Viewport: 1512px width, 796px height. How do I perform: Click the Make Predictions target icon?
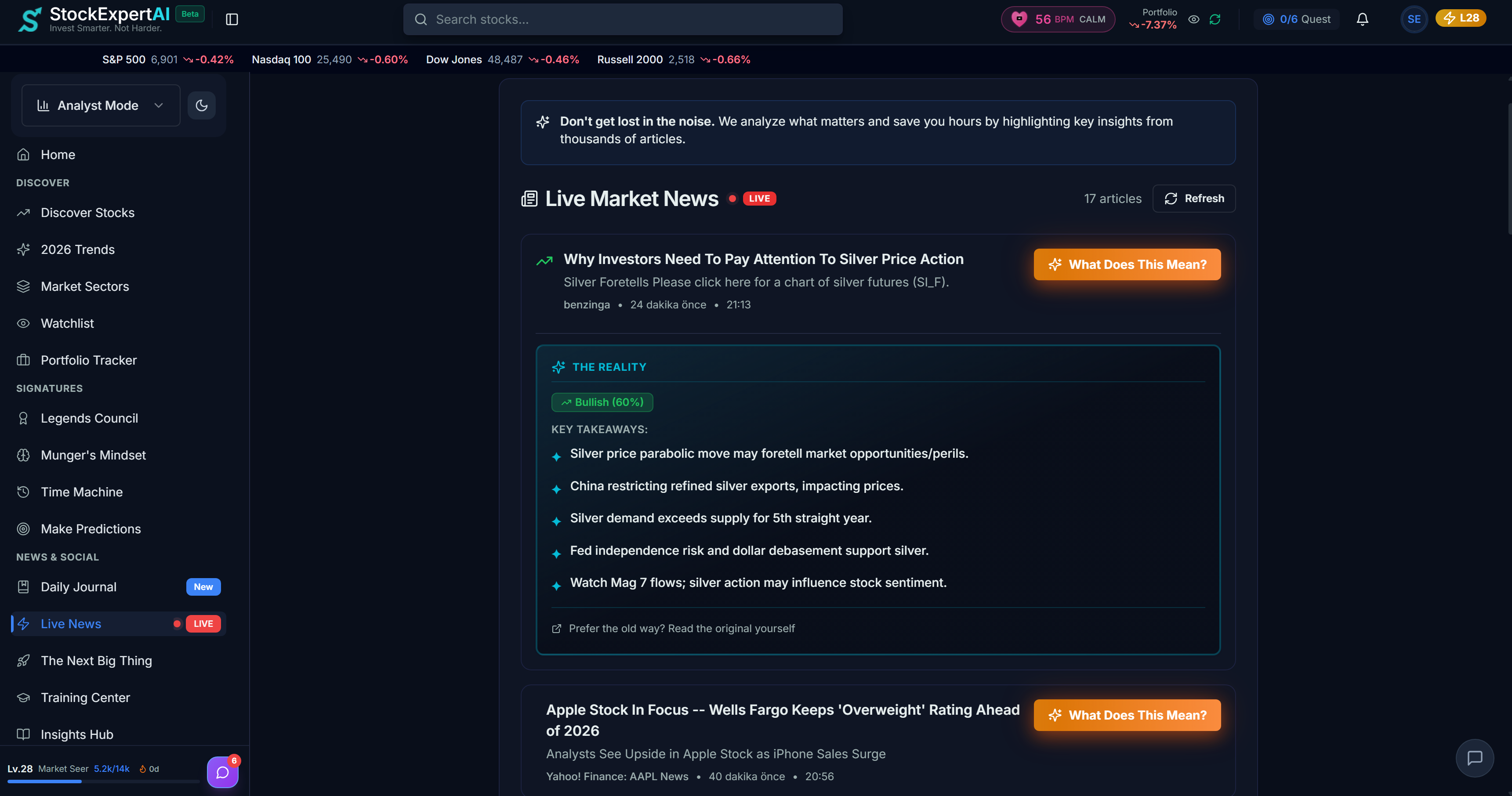pos(23,528)
